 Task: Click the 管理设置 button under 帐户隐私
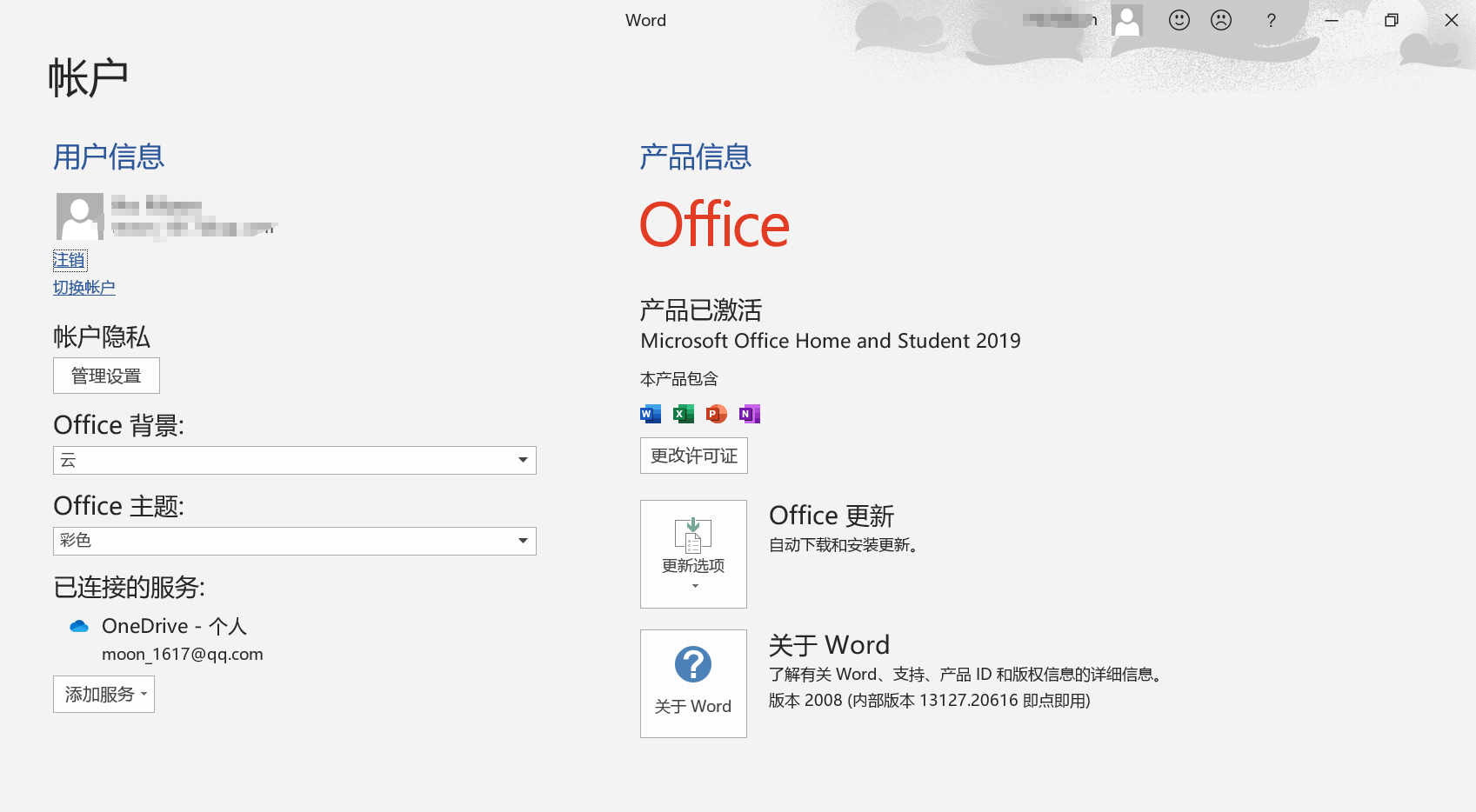106,376
